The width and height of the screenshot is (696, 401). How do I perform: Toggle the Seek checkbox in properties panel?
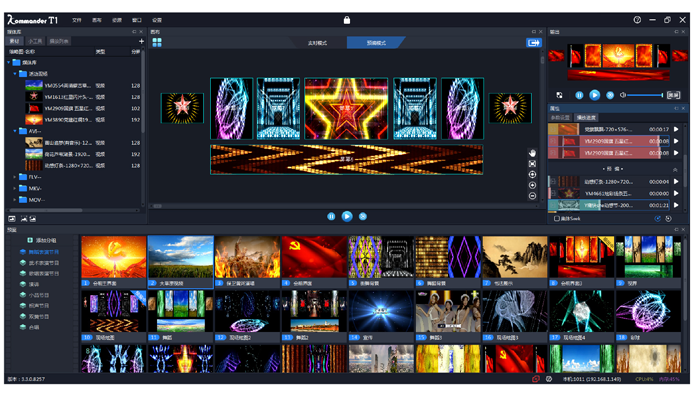(557, 218)
